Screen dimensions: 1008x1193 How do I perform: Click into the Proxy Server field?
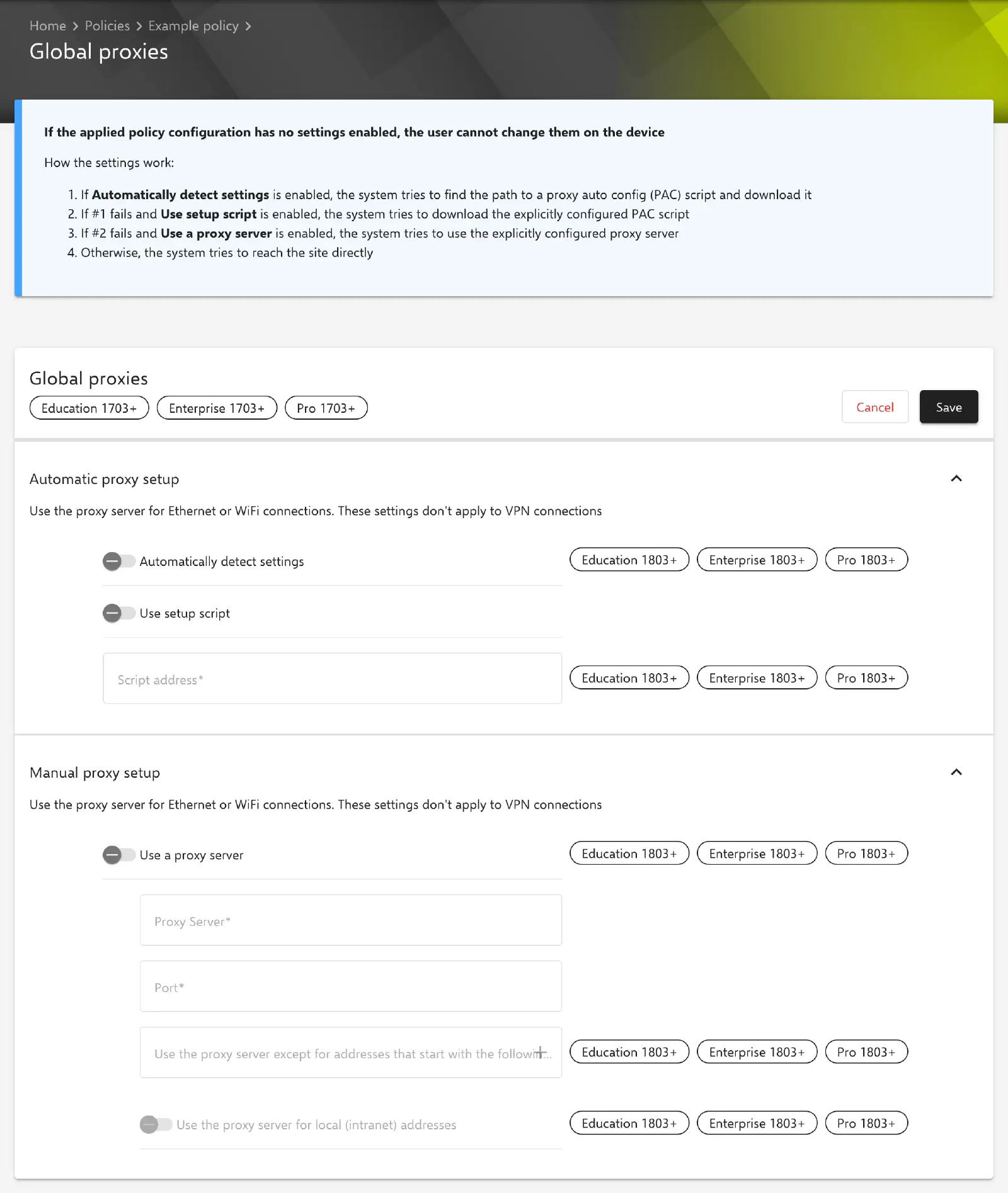pyautogui.click(x=351, y=920)
